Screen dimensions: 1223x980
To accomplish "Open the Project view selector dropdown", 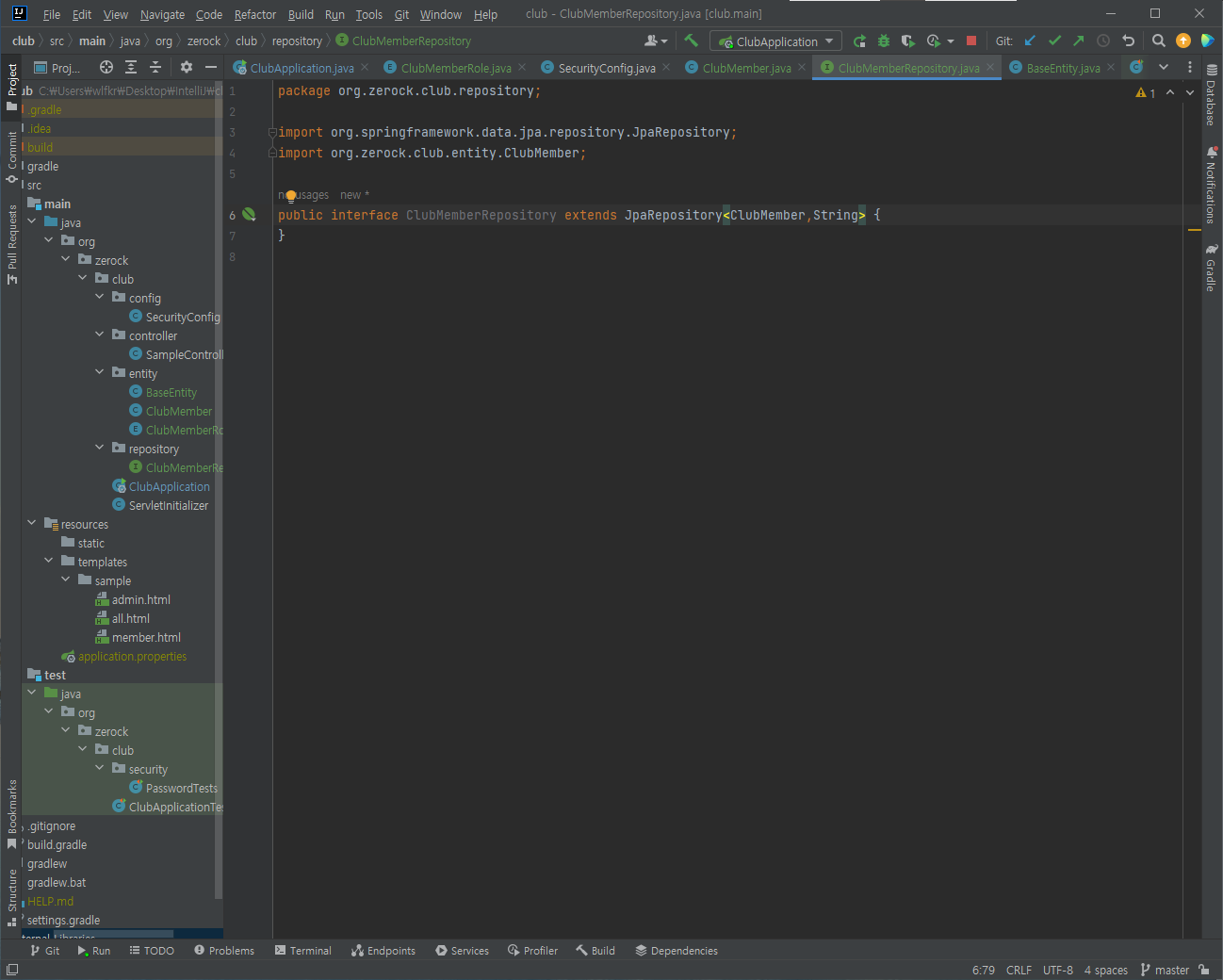I will tap(57, 67).
